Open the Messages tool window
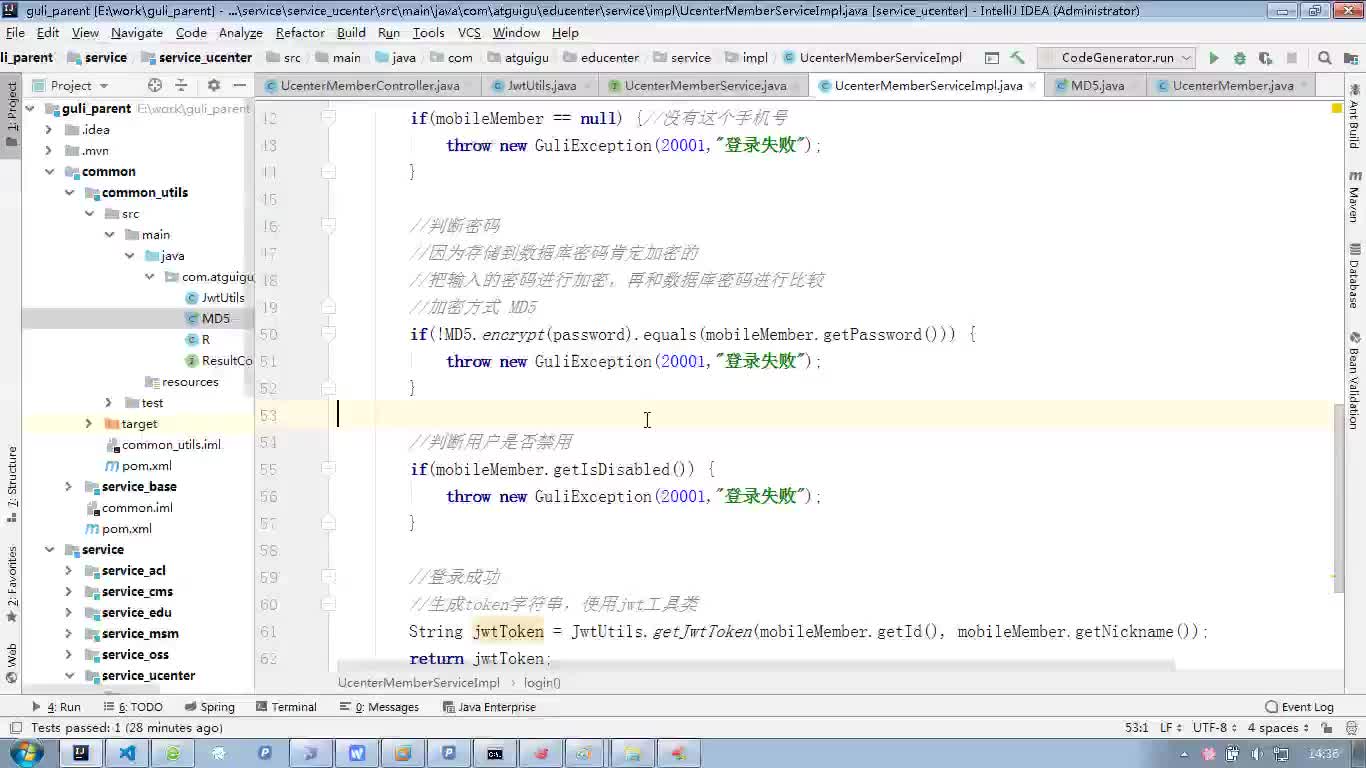 pyautogui.click(x=380, y=707)
